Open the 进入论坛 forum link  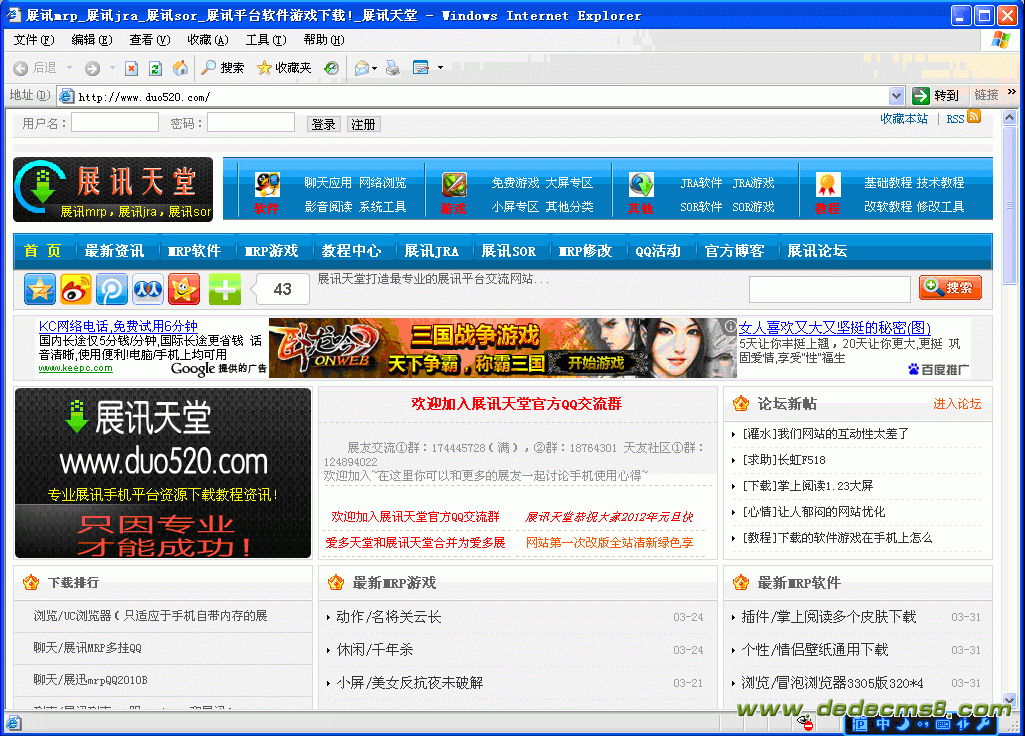[x=957, y=404]
